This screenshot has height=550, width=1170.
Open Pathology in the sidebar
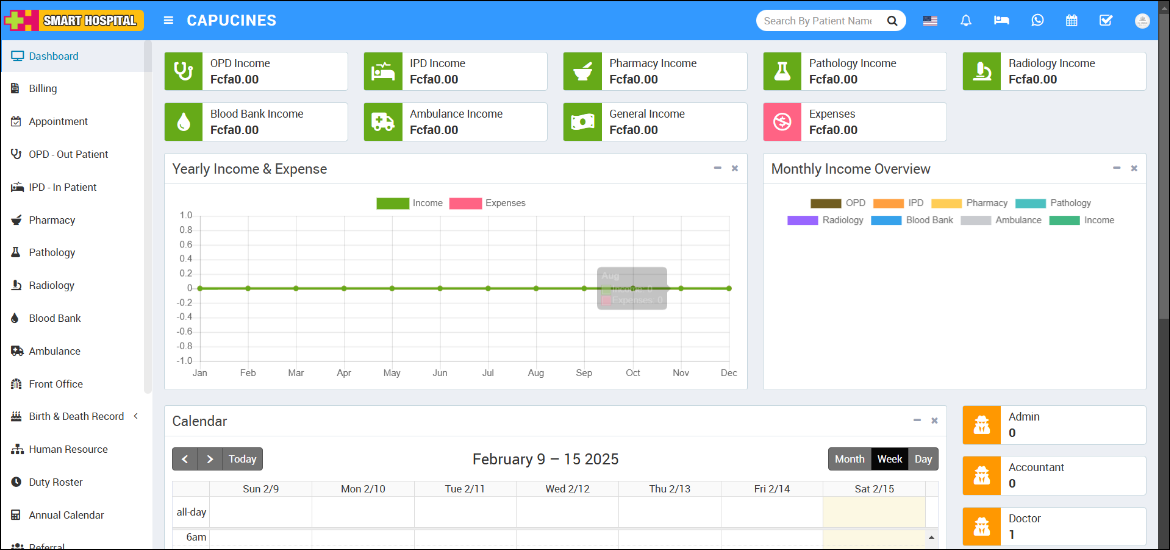(52, 252)
